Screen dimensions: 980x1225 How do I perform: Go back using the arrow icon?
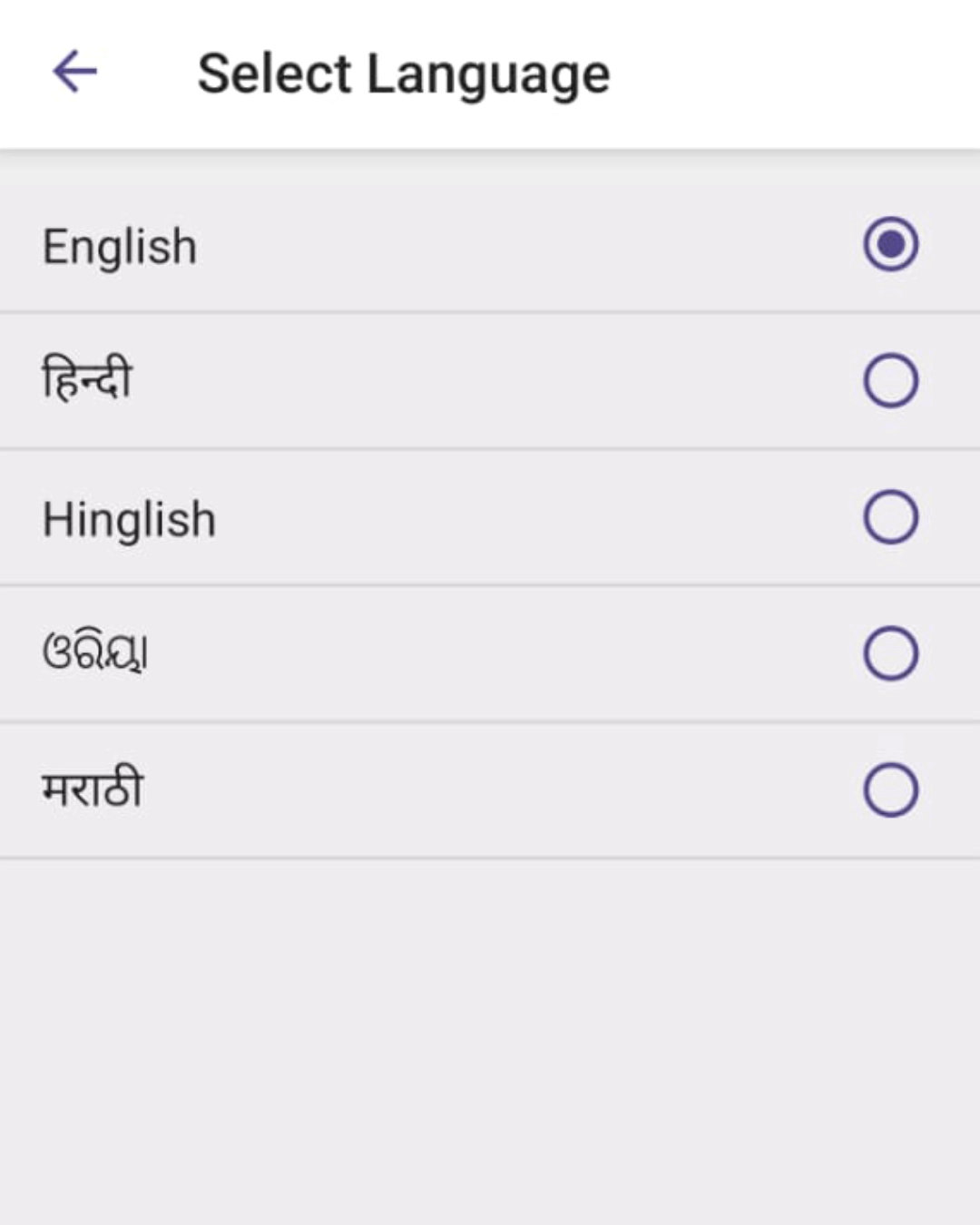pyautogui.click(x=75, y=72)
